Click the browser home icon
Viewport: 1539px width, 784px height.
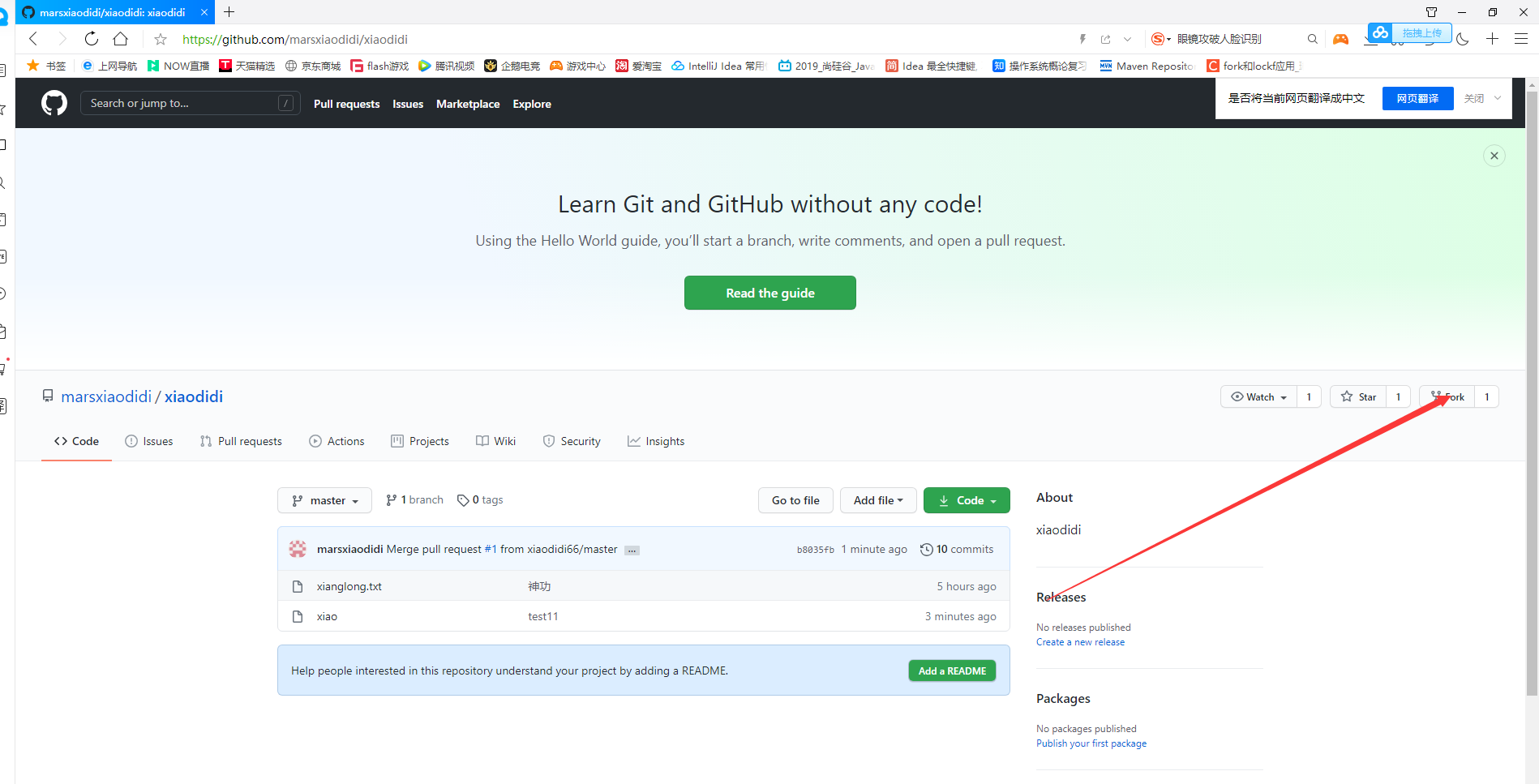click(121, 39)
